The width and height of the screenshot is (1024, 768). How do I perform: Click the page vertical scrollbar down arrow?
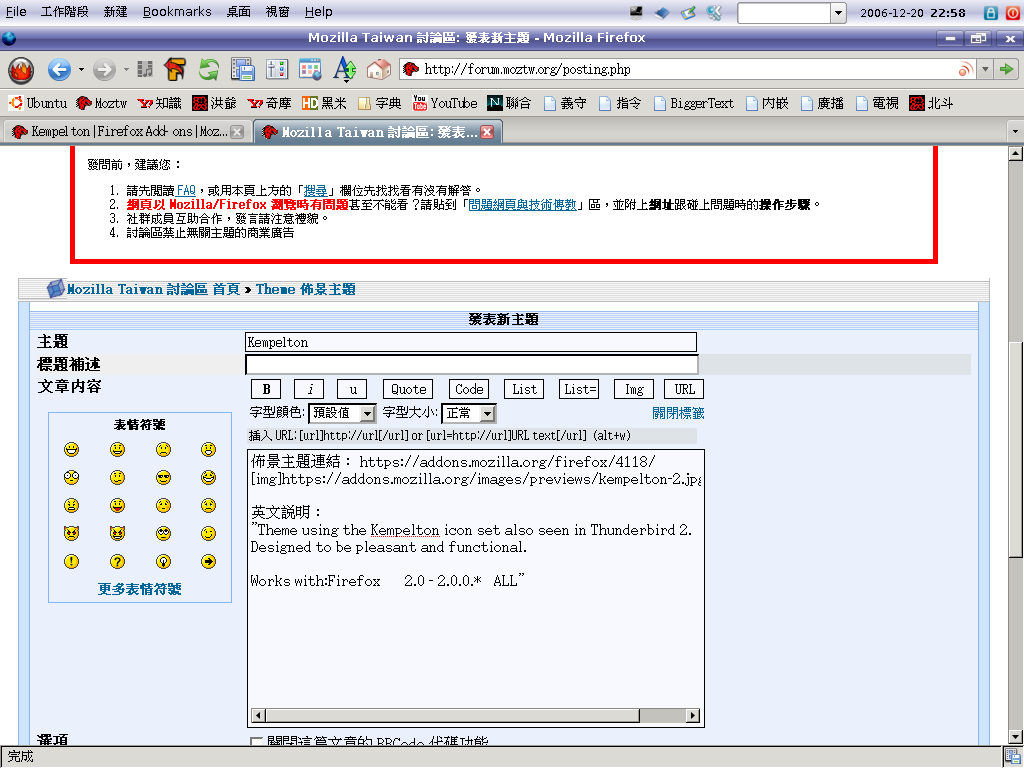click(x=1016, y=737)
